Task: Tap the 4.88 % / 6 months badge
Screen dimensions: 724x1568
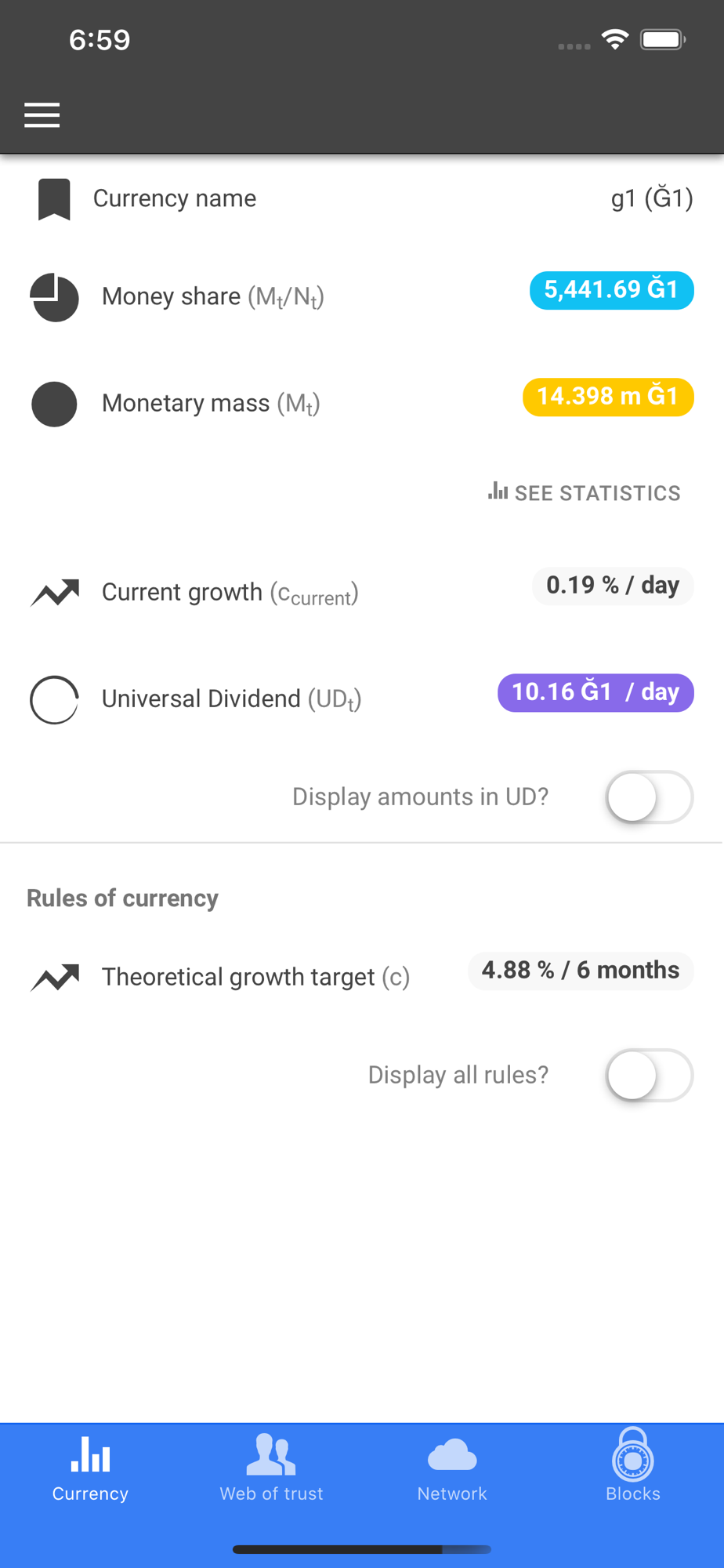Action: [x=581, y=971]
